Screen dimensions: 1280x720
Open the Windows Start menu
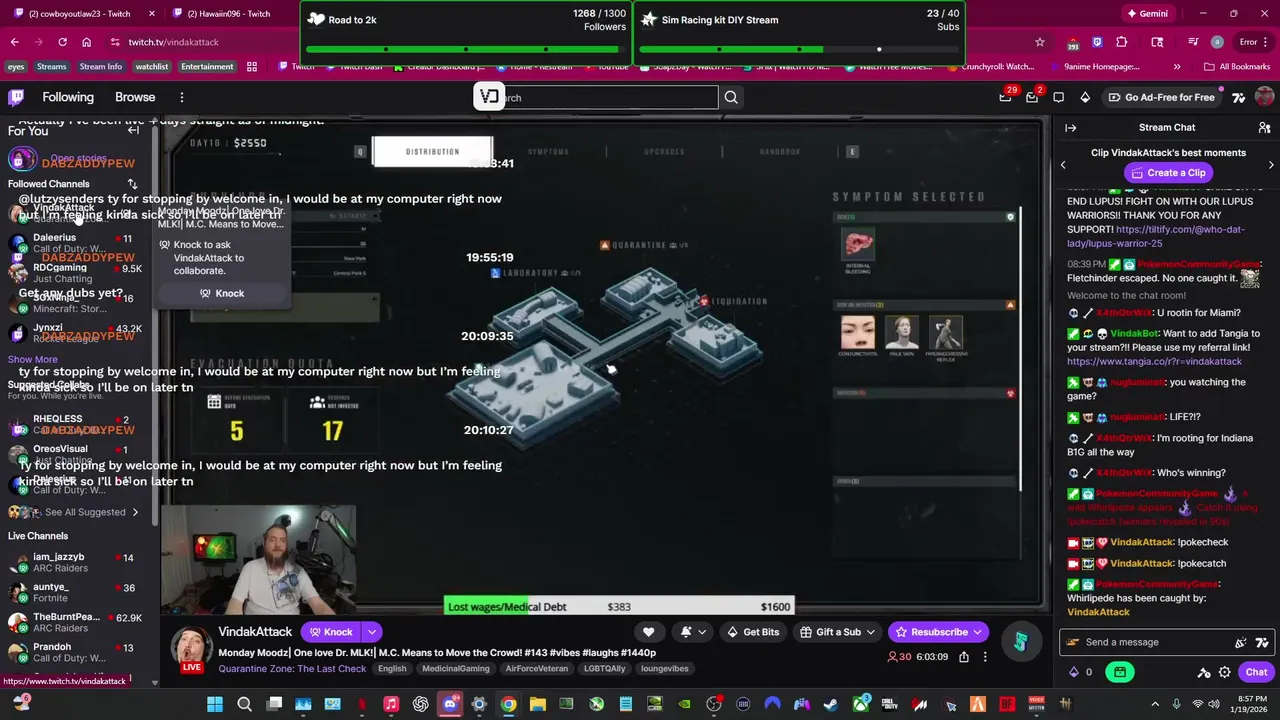point(215,705)
